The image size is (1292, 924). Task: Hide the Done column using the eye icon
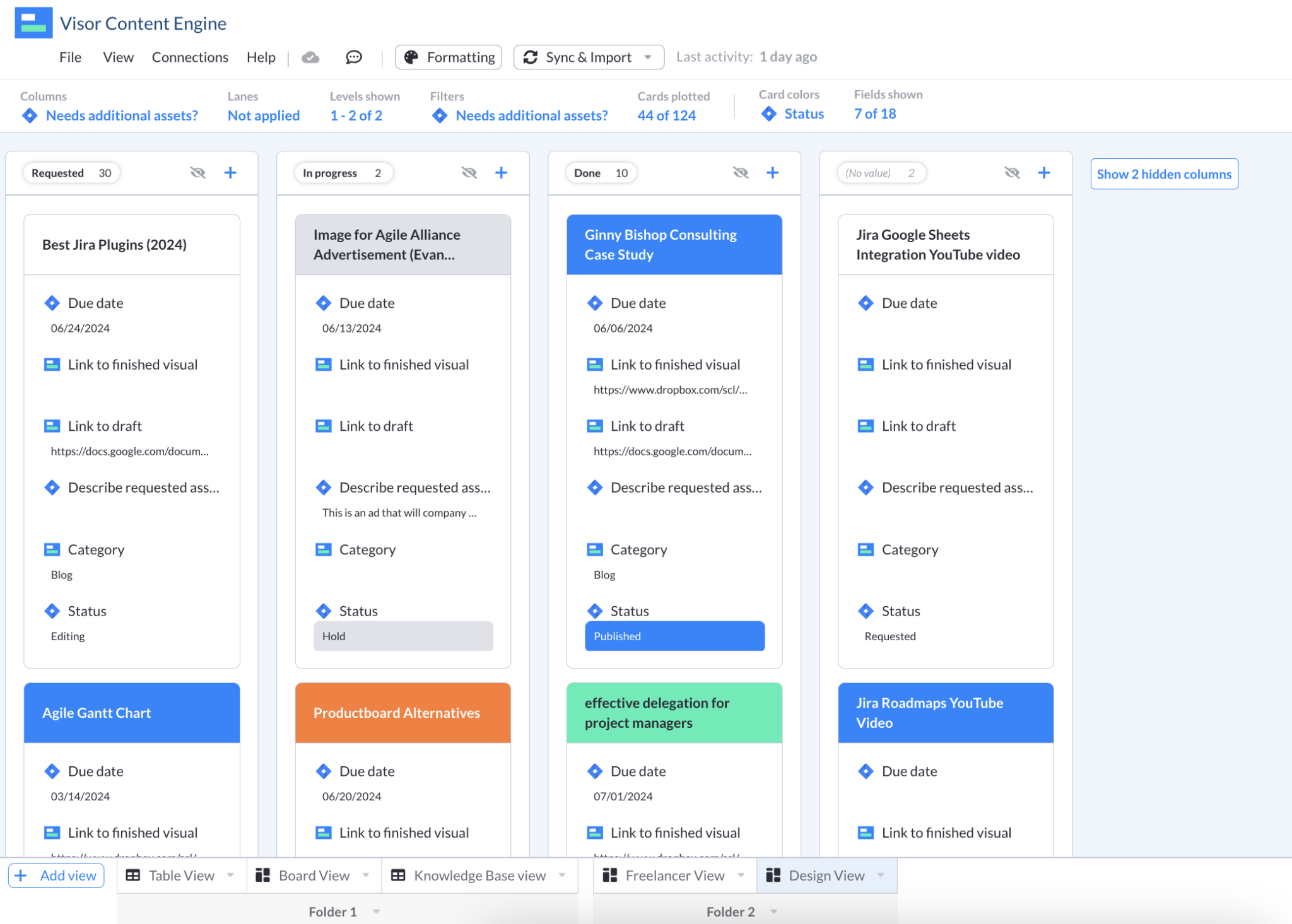click(741, 172)
